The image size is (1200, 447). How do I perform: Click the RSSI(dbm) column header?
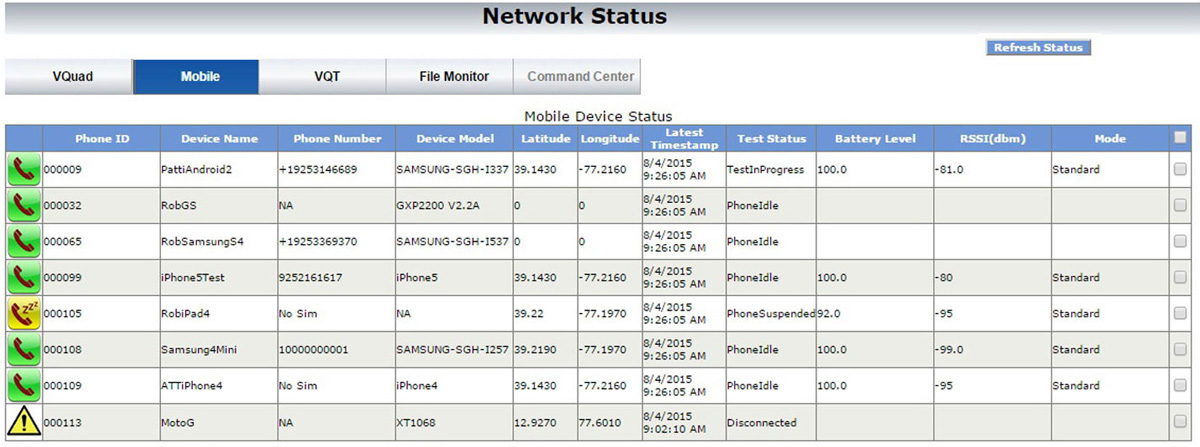pos(992,139)
